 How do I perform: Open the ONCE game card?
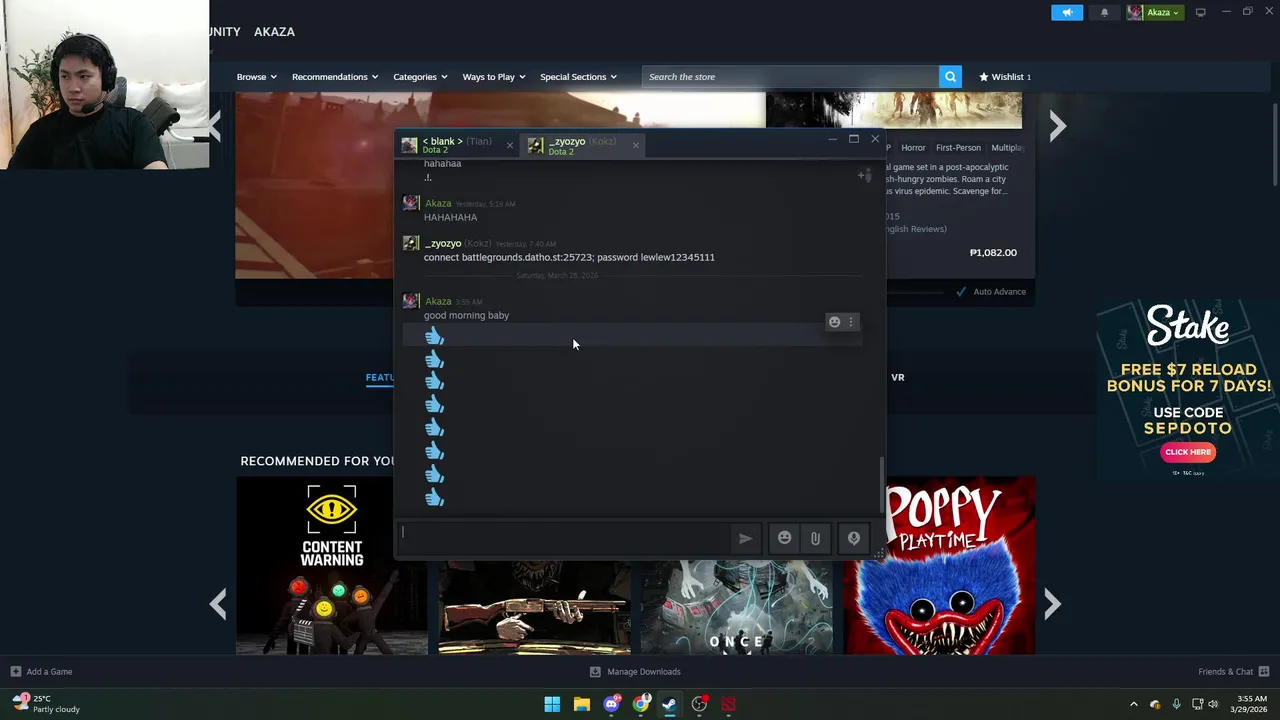pyautogui.click(x=736, y=607)
